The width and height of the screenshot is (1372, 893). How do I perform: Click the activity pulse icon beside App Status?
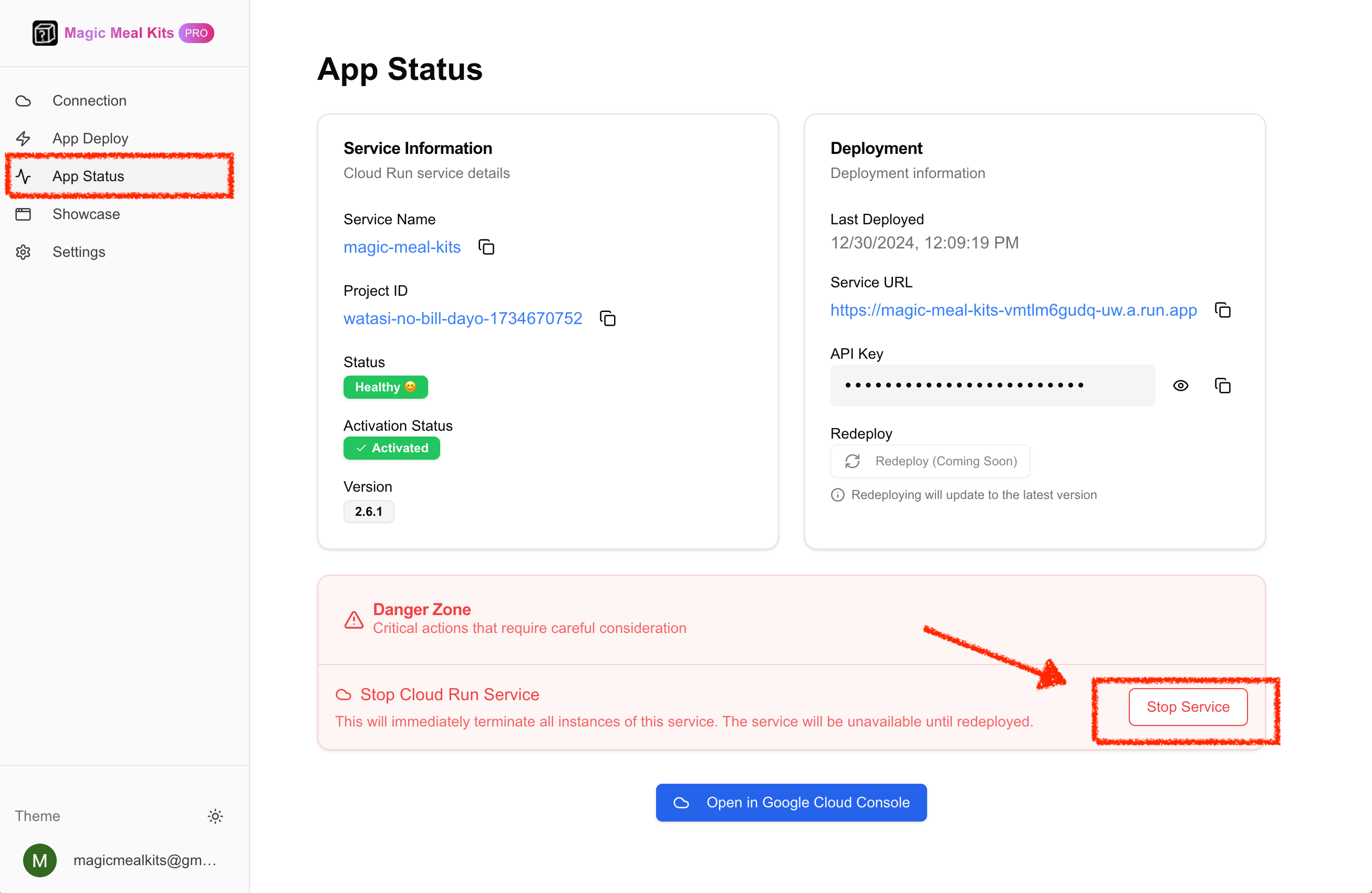[x=23, y=176]
